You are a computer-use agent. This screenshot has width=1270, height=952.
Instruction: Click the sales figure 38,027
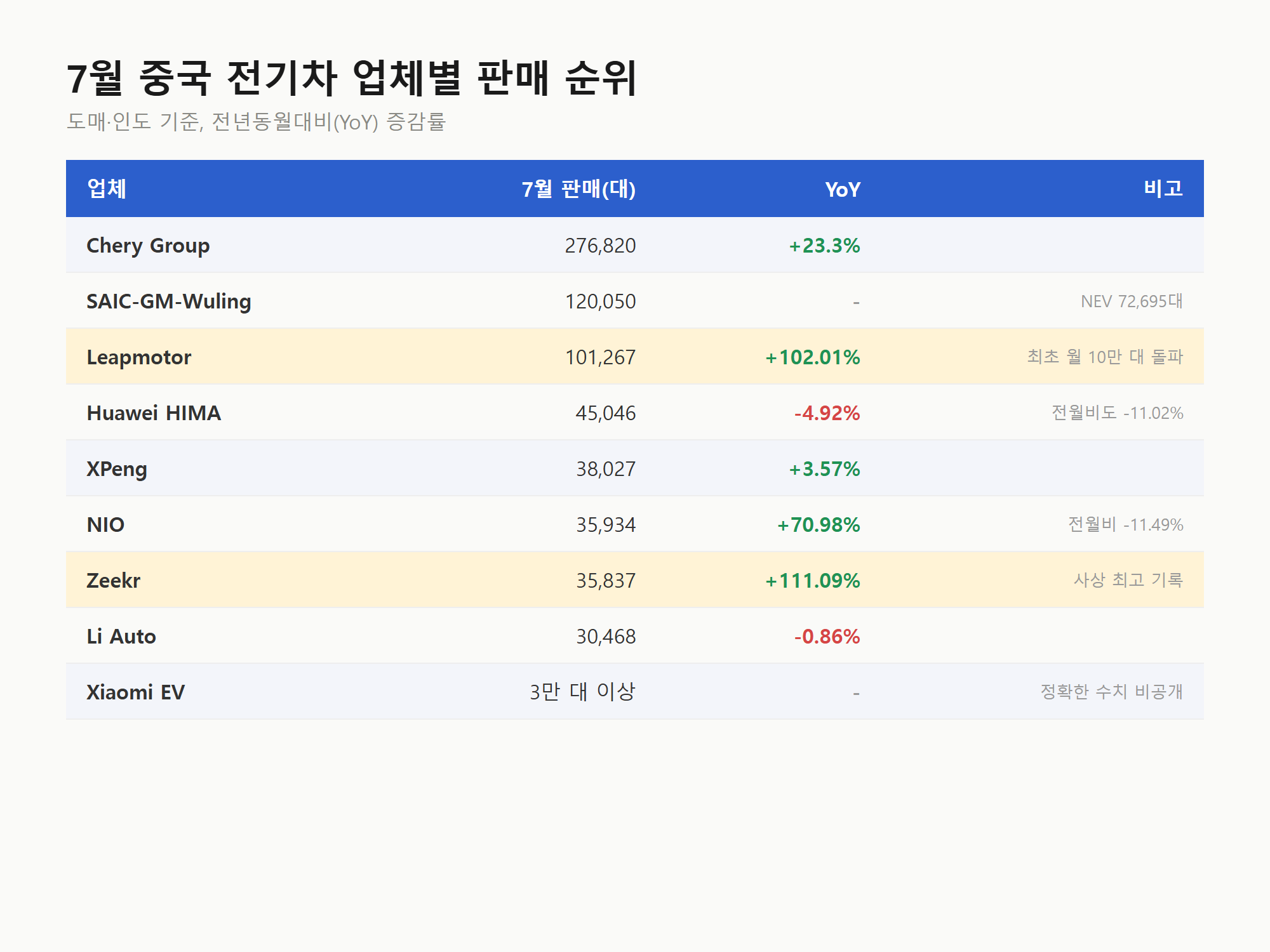point(606,469)
